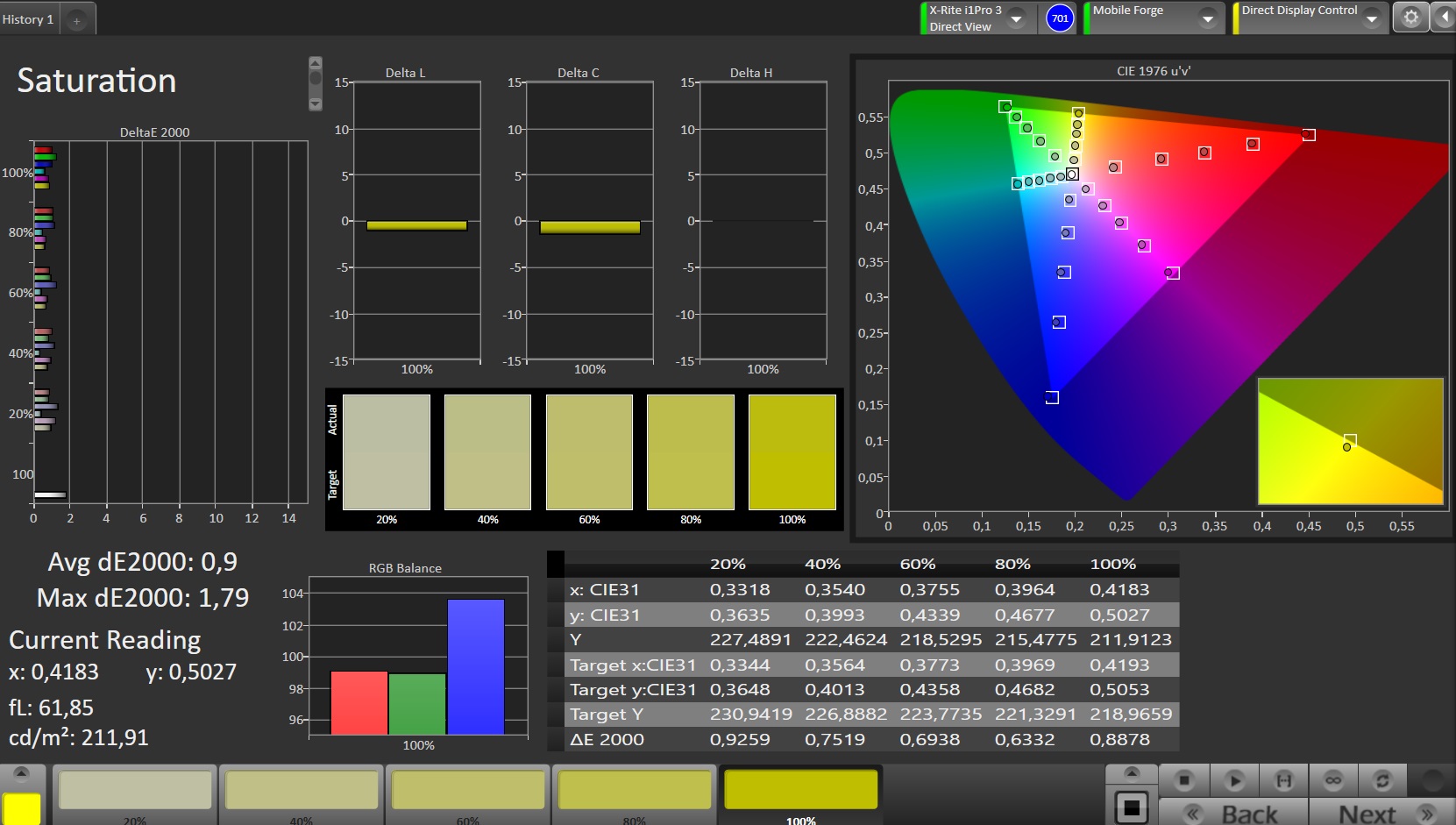Screen dimensions: 1456x825
Task: Select the 20% saturation swatch in bottom strip
Action: coord(135,792)
